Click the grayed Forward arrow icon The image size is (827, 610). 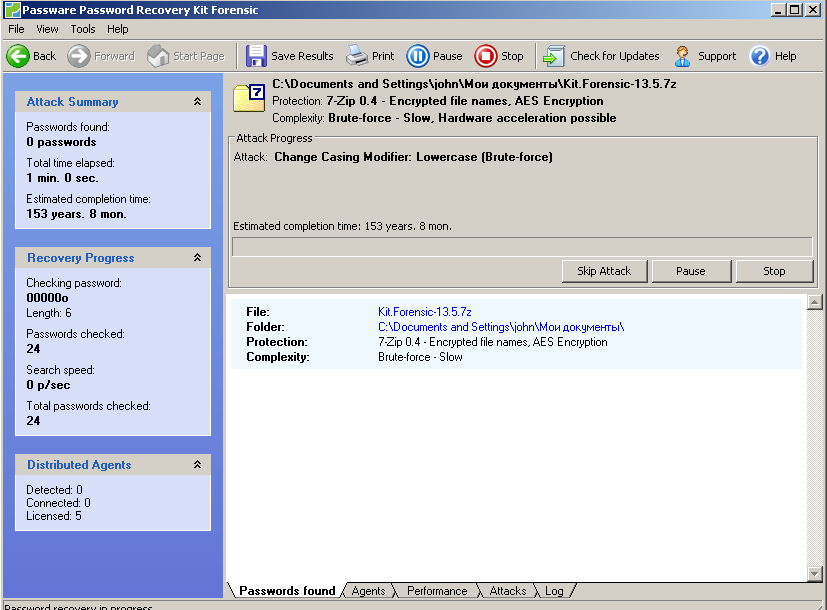[x=79, y=56]
